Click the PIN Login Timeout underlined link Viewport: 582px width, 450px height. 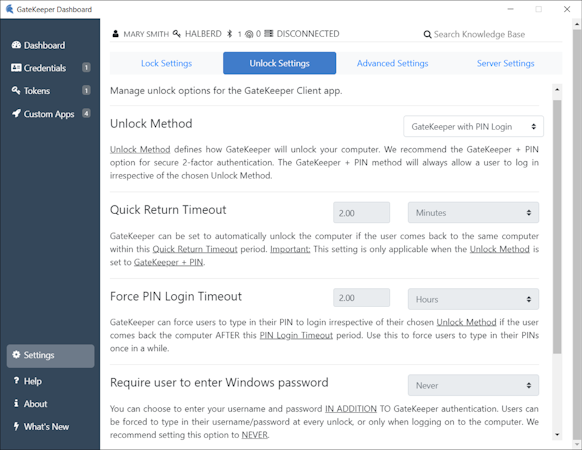point(296,335)
